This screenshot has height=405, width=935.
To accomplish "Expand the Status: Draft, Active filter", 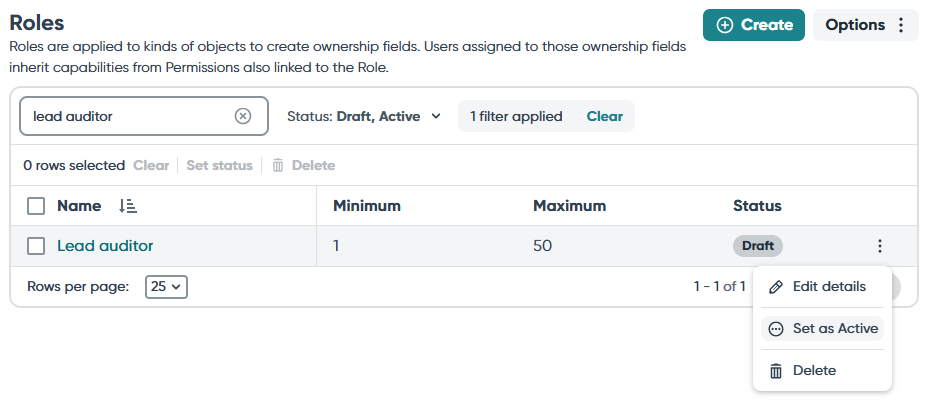I will (364, 116).
